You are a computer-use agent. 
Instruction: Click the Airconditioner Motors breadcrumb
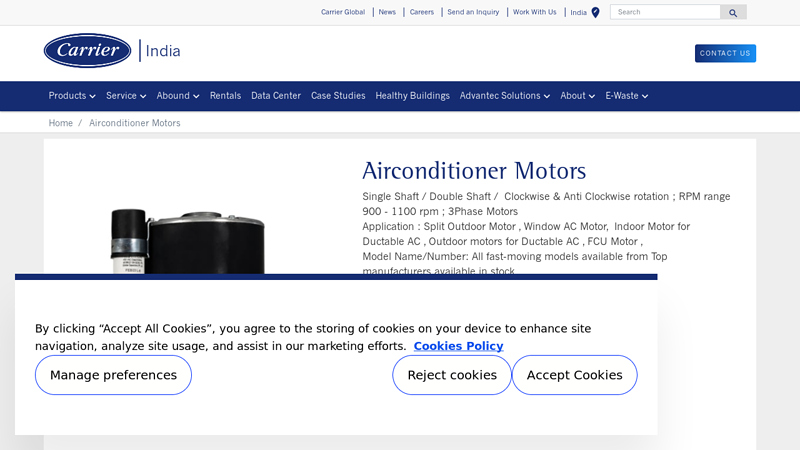tap(135, 123)
